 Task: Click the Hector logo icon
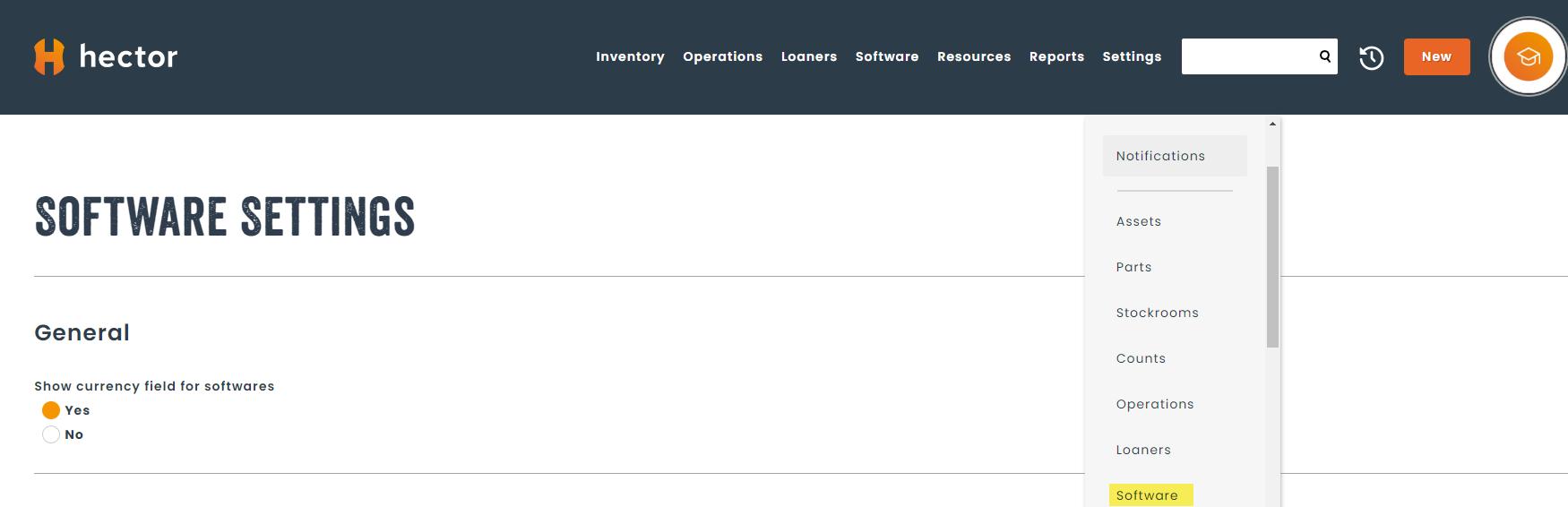(x=49, y=56)
